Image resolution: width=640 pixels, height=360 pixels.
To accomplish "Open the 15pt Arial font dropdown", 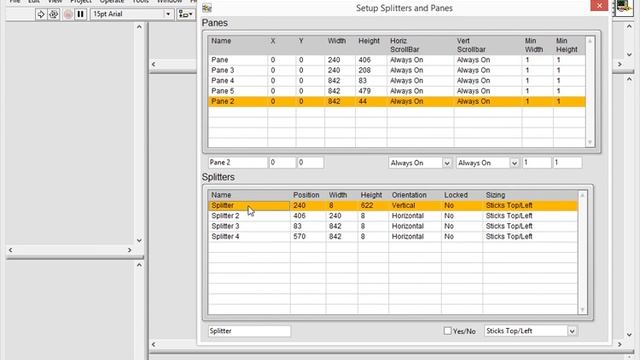I will coord(168,14).
